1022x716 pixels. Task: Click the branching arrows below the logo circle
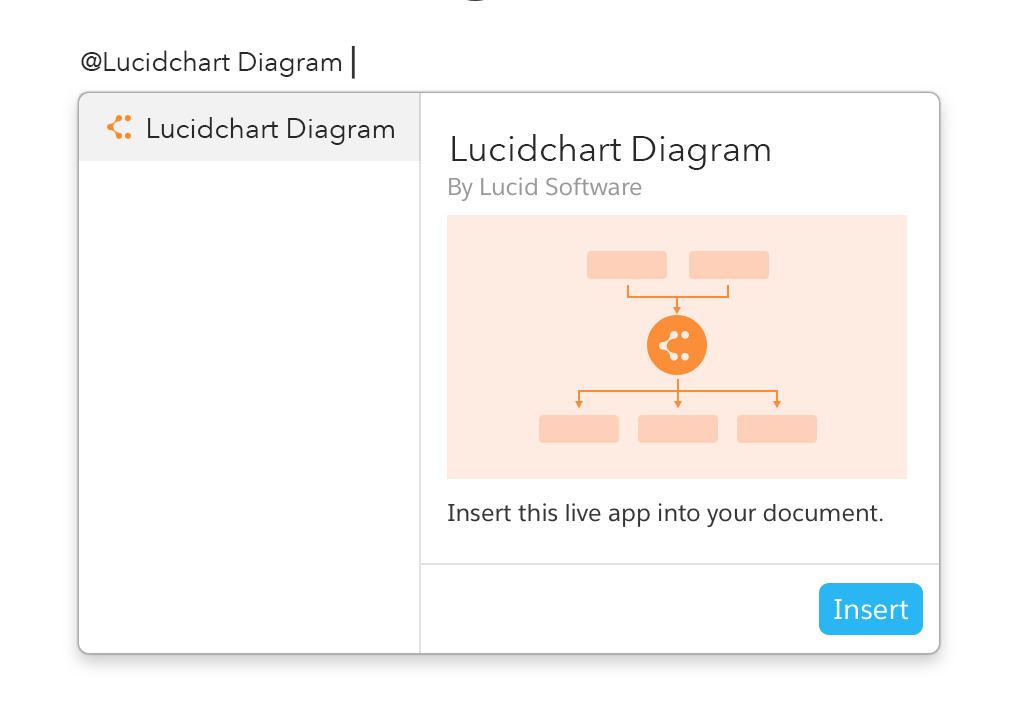(x=677, y=391)
